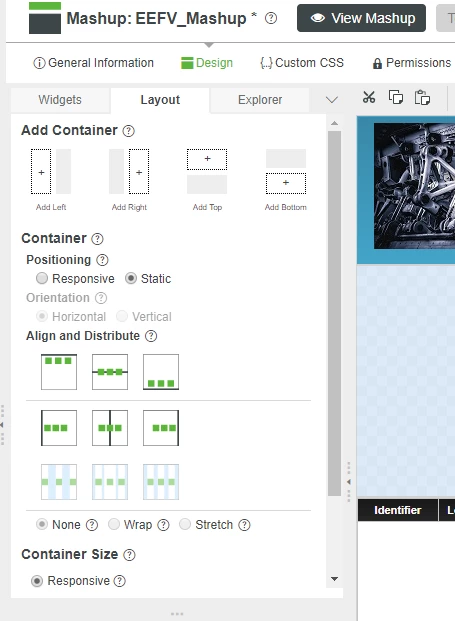The image size is (455, 621).
Task: Click the bottom panel resize handle dots
Action: pos(177,614)
